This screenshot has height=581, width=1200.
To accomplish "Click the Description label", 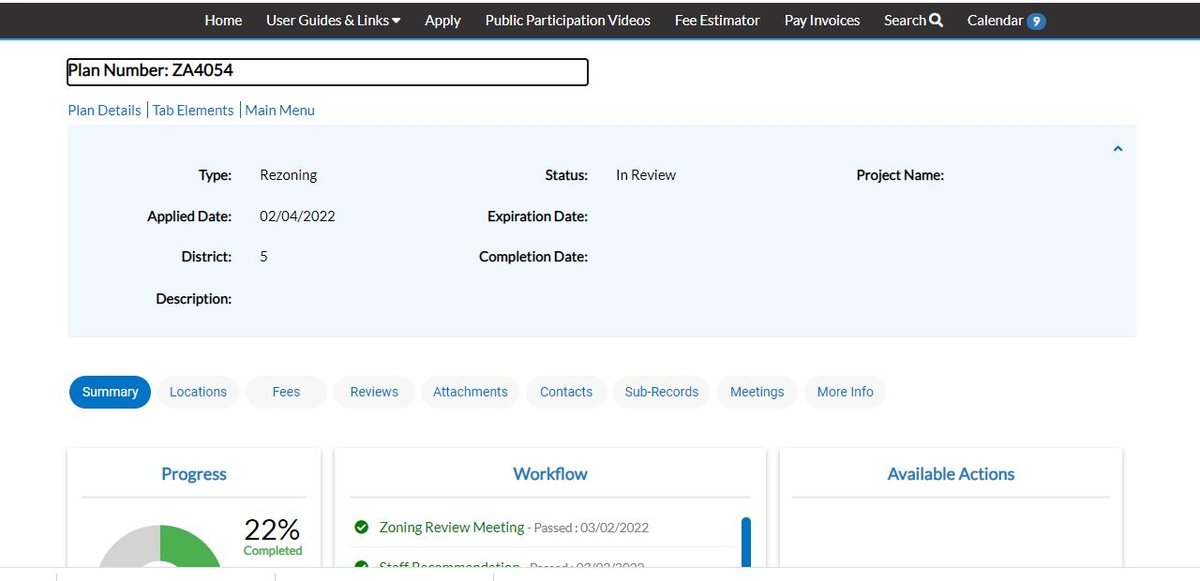I will tap(193, 299).
